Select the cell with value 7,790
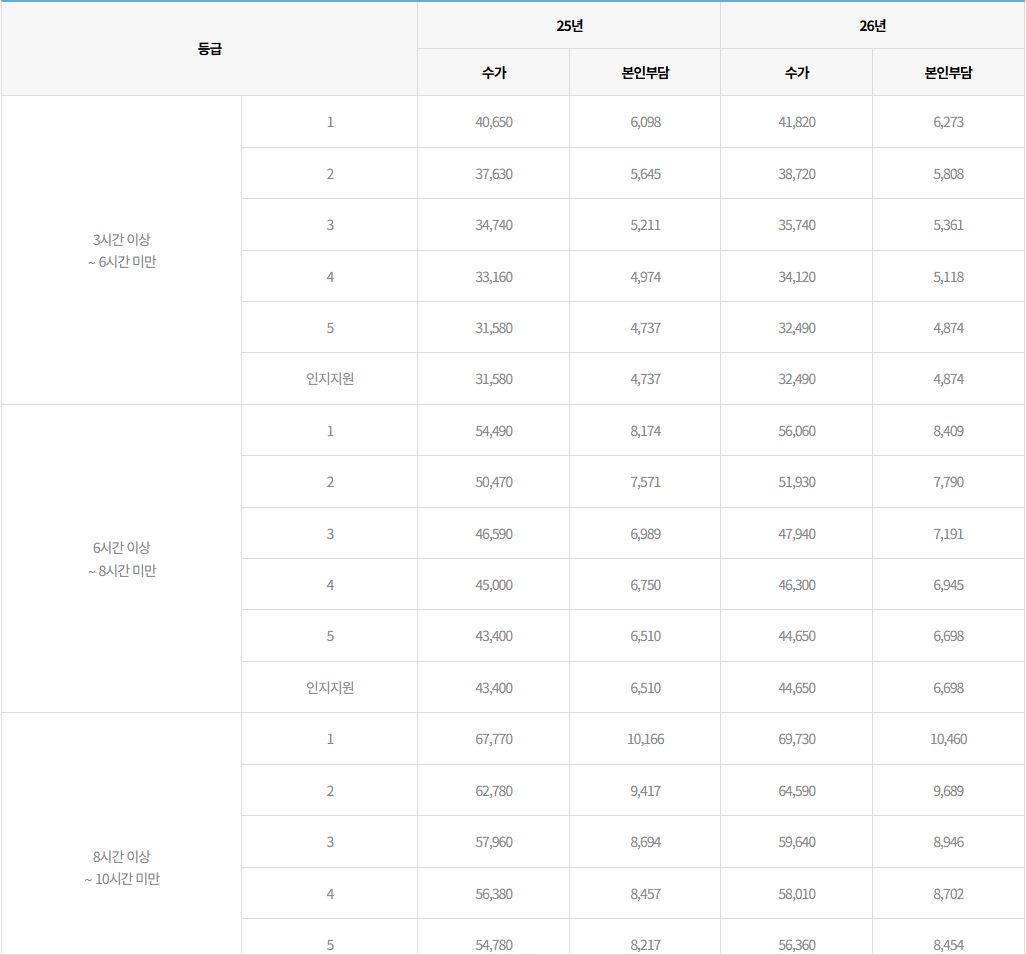 pos(948,482)
